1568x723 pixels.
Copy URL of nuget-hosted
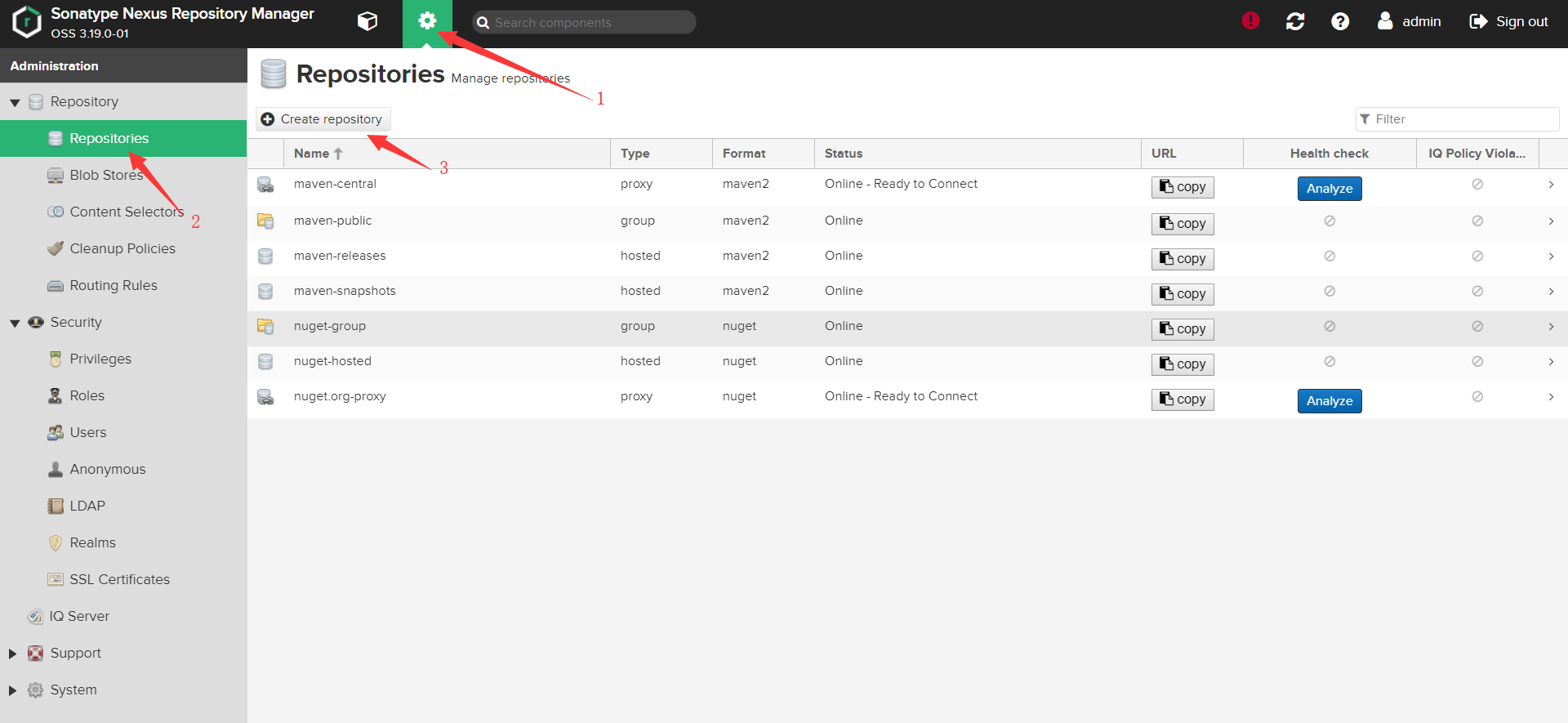1183,364
